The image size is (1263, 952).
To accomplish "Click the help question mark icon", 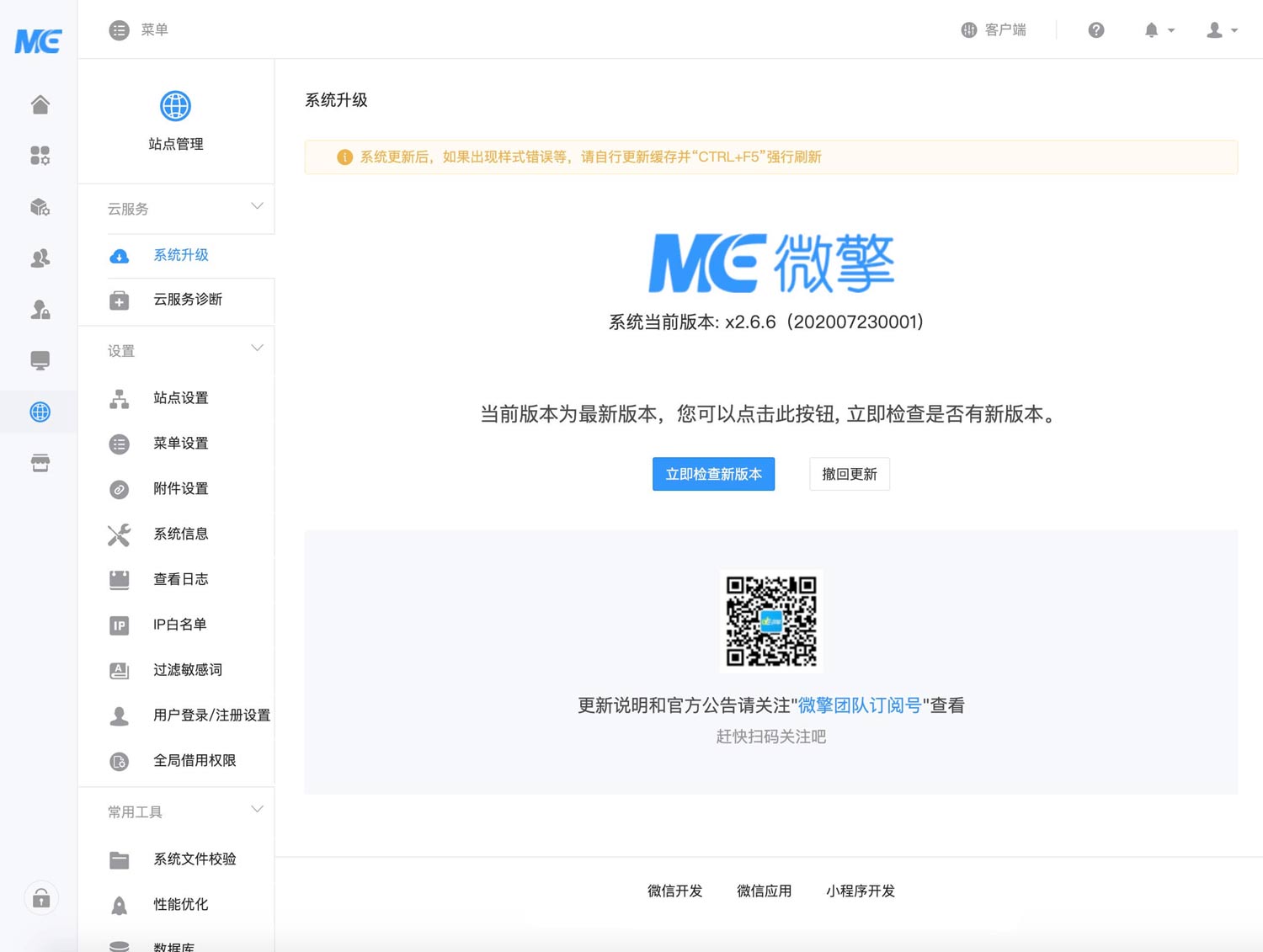I will 1095,30.
